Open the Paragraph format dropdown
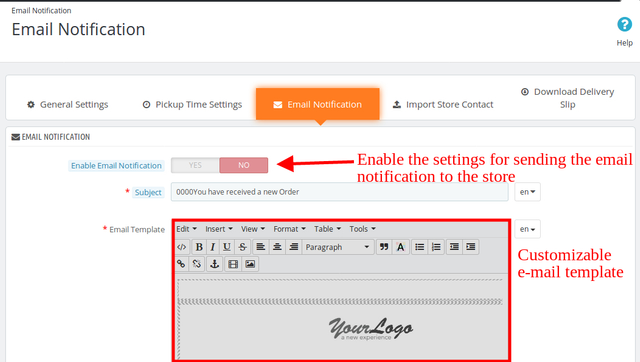The image size is (640, 362). click(338, 247)
